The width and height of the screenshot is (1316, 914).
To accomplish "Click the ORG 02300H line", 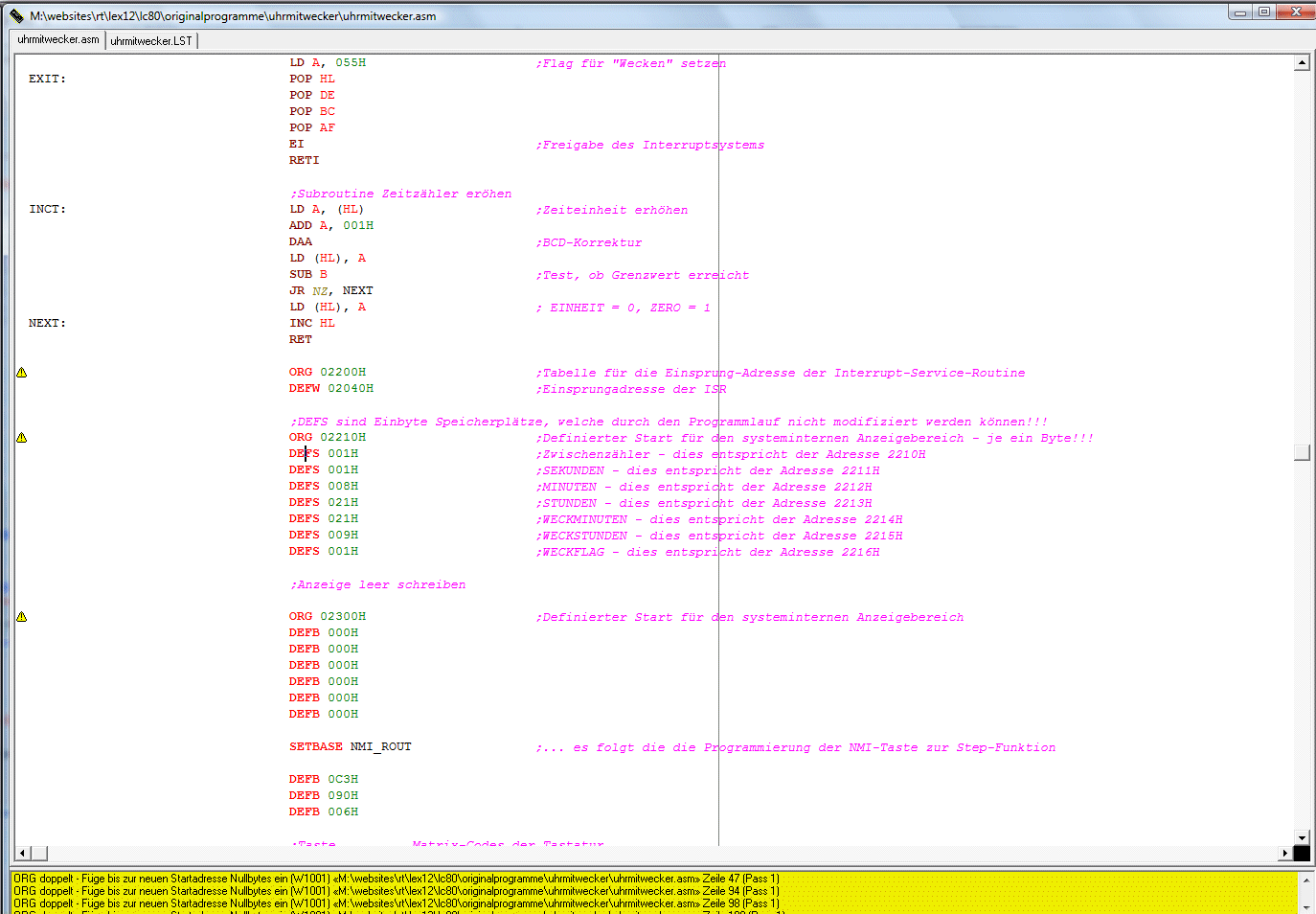I will point(328,616).
